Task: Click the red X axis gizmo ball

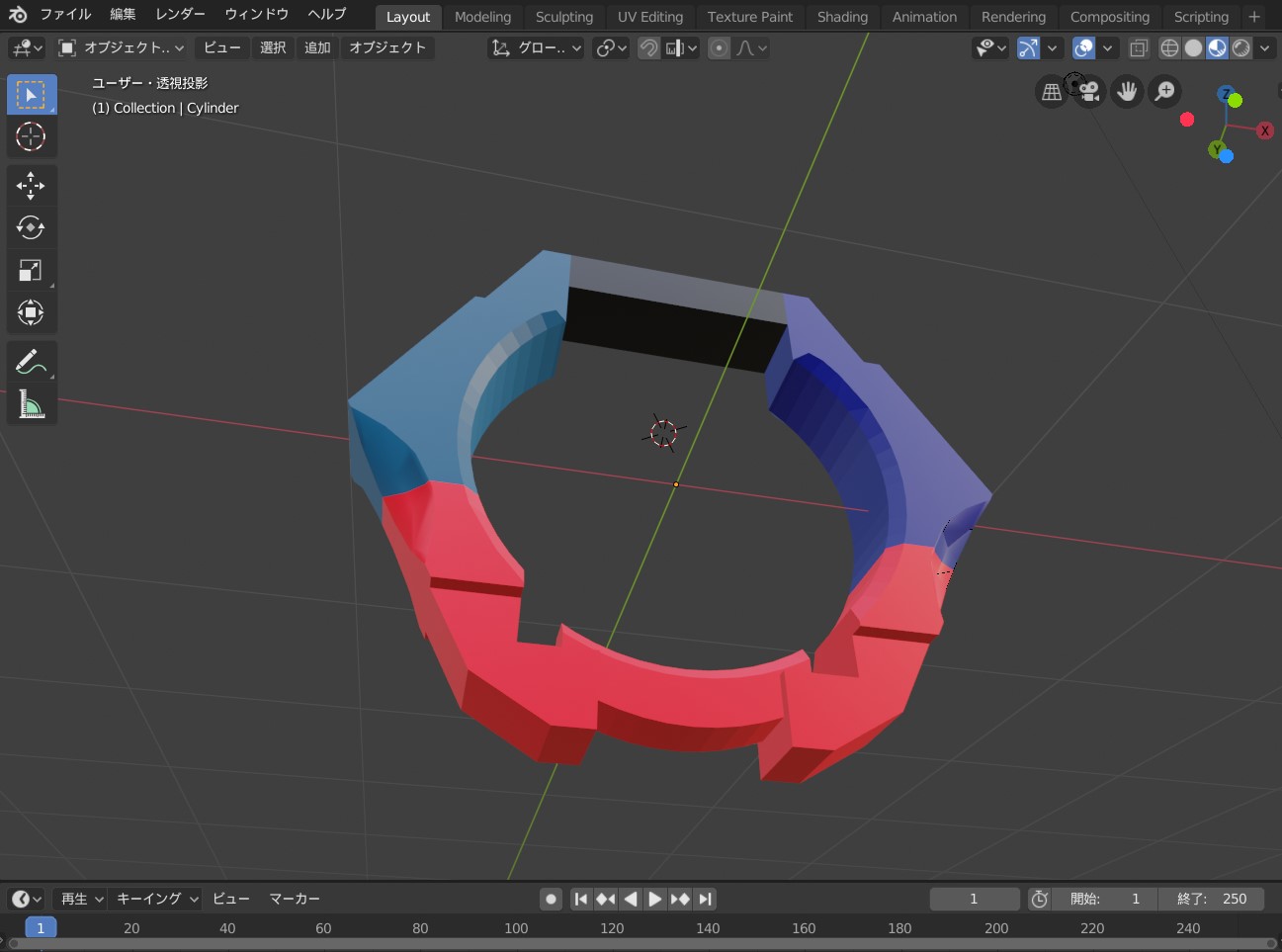Action: (1264, 130)
